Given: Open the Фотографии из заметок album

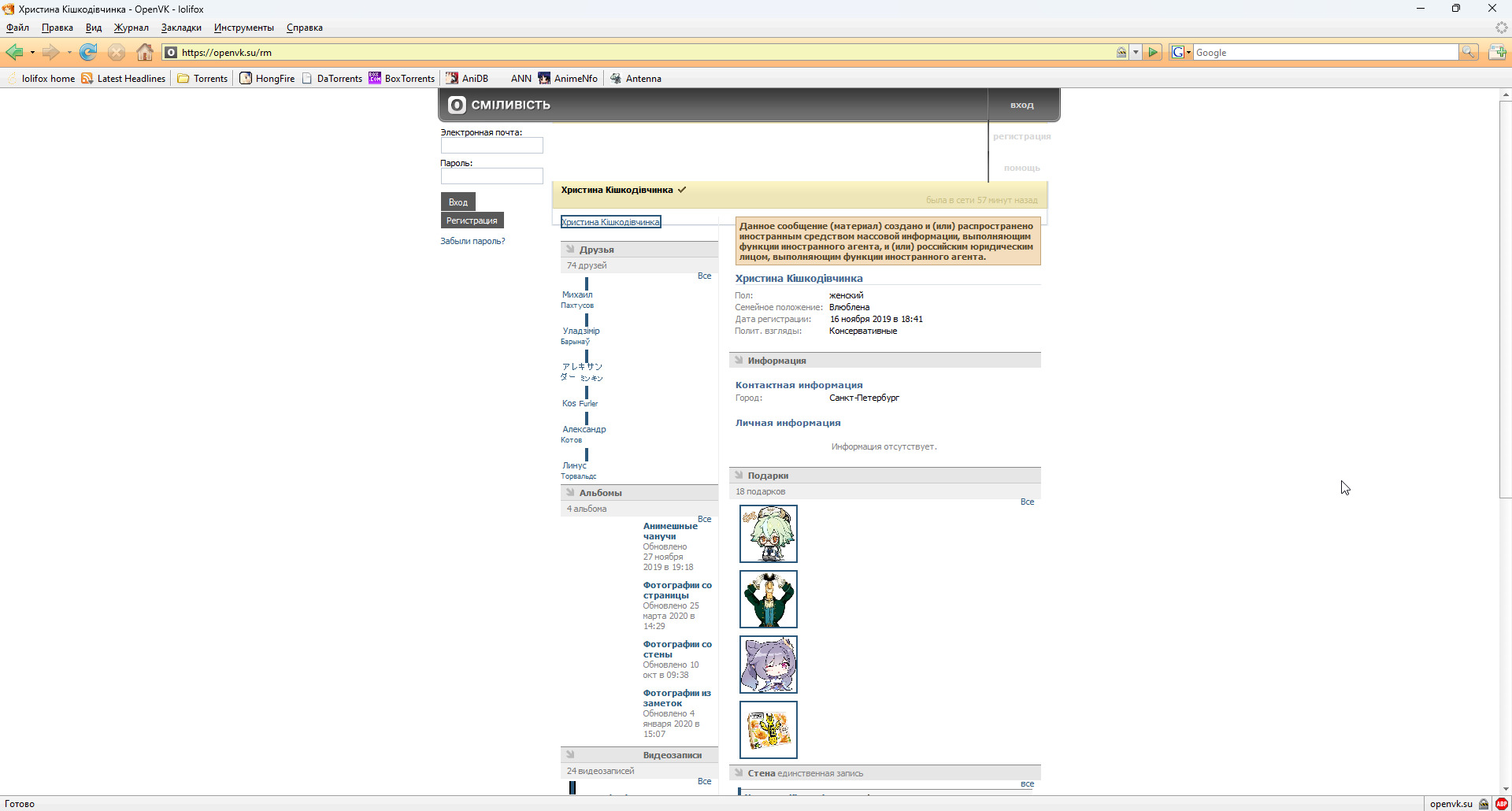Looking at the screenshot, I should (677, 698).
